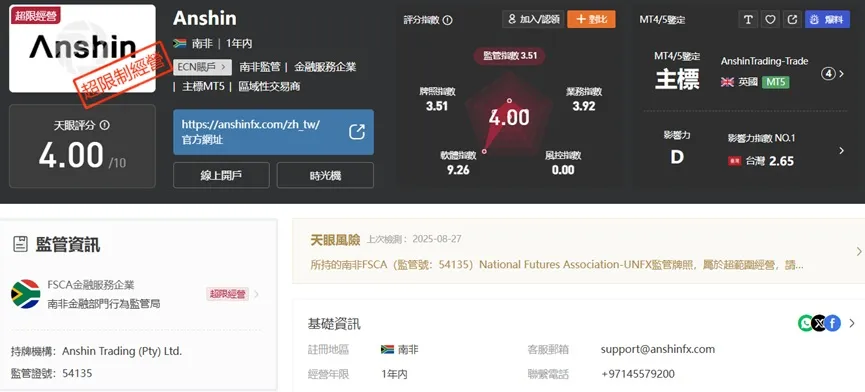Viewport: 865px width, 392px height.
Task: Click the last-checked date 2025-08-27
Action: click(437, 239)
